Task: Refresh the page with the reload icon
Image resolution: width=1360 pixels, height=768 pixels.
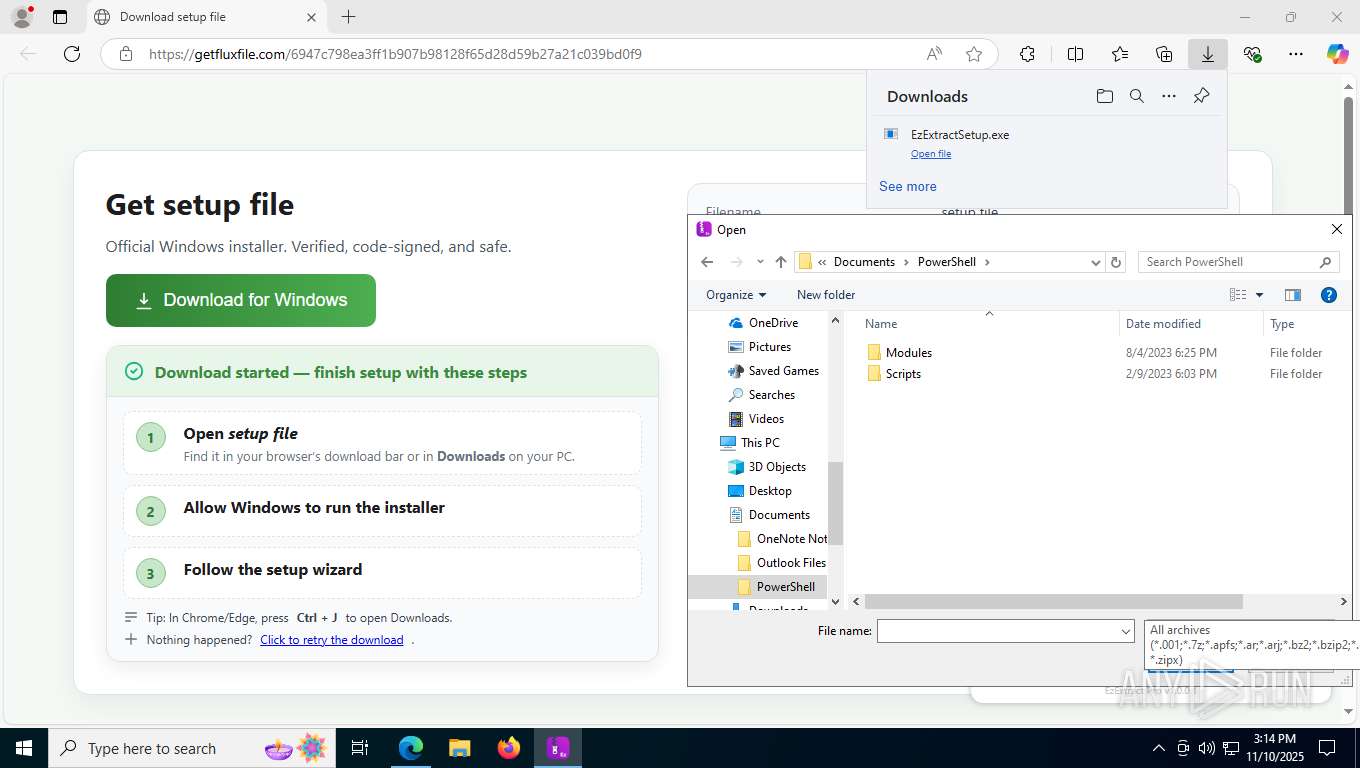Action: coord(72,54)
